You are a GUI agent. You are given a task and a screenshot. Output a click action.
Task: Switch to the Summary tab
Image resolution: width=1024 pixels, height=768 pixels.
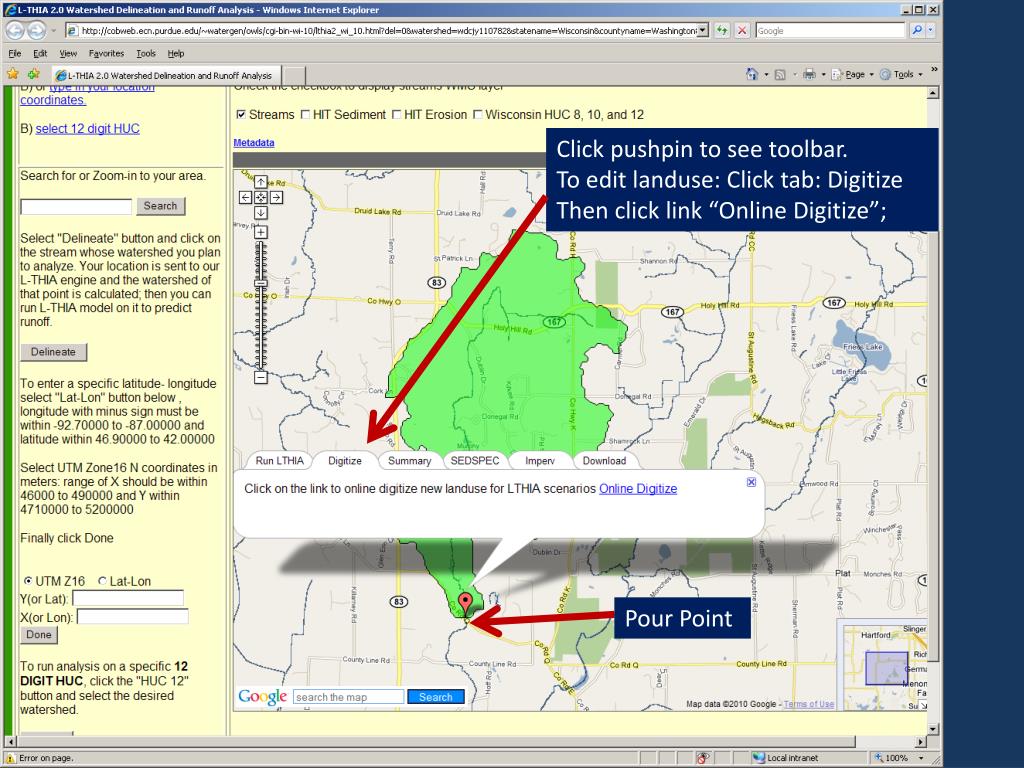[409, 460]
